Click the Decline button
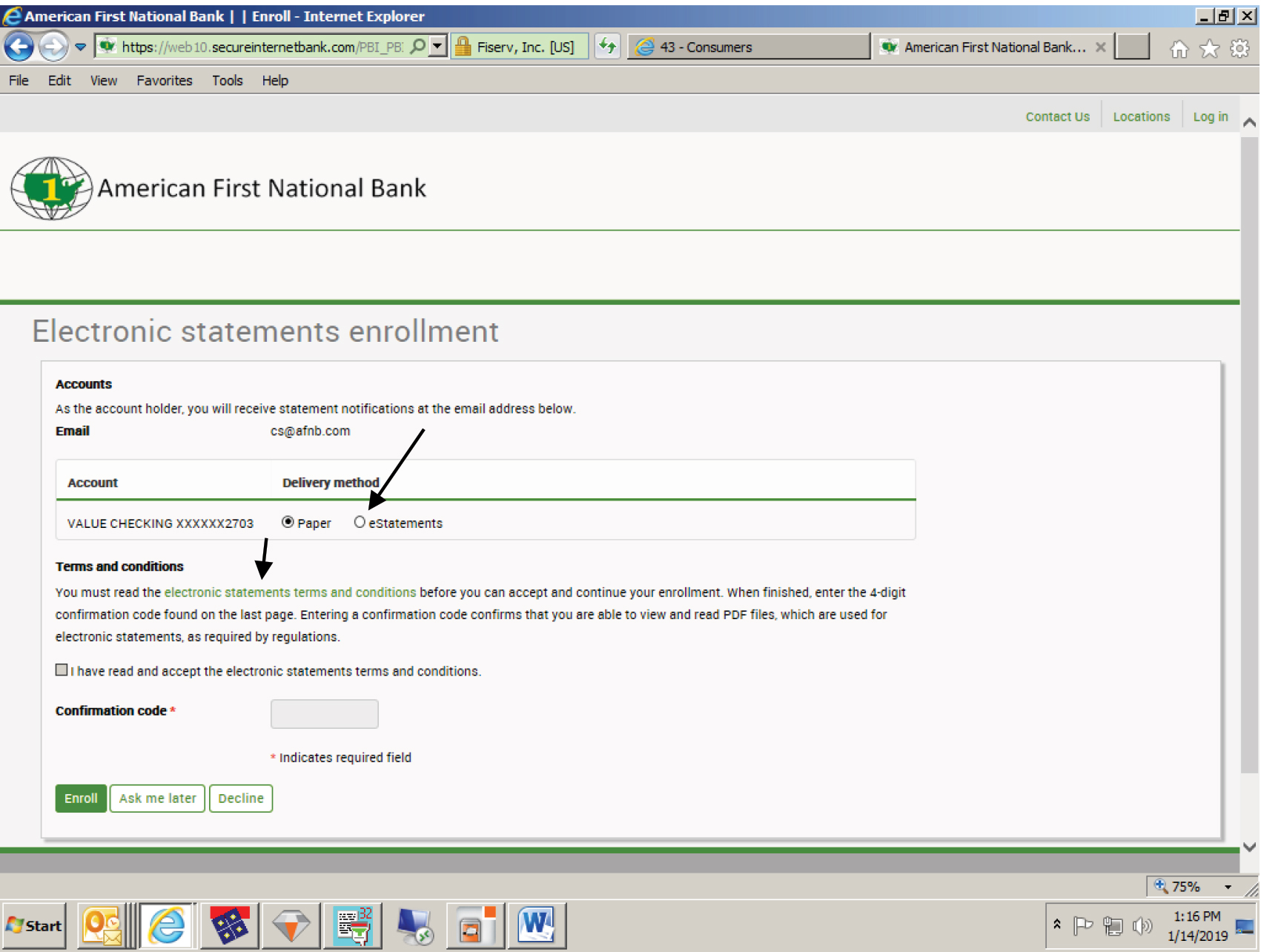The height and width of the screenshot is (952, 1261). 241,799
